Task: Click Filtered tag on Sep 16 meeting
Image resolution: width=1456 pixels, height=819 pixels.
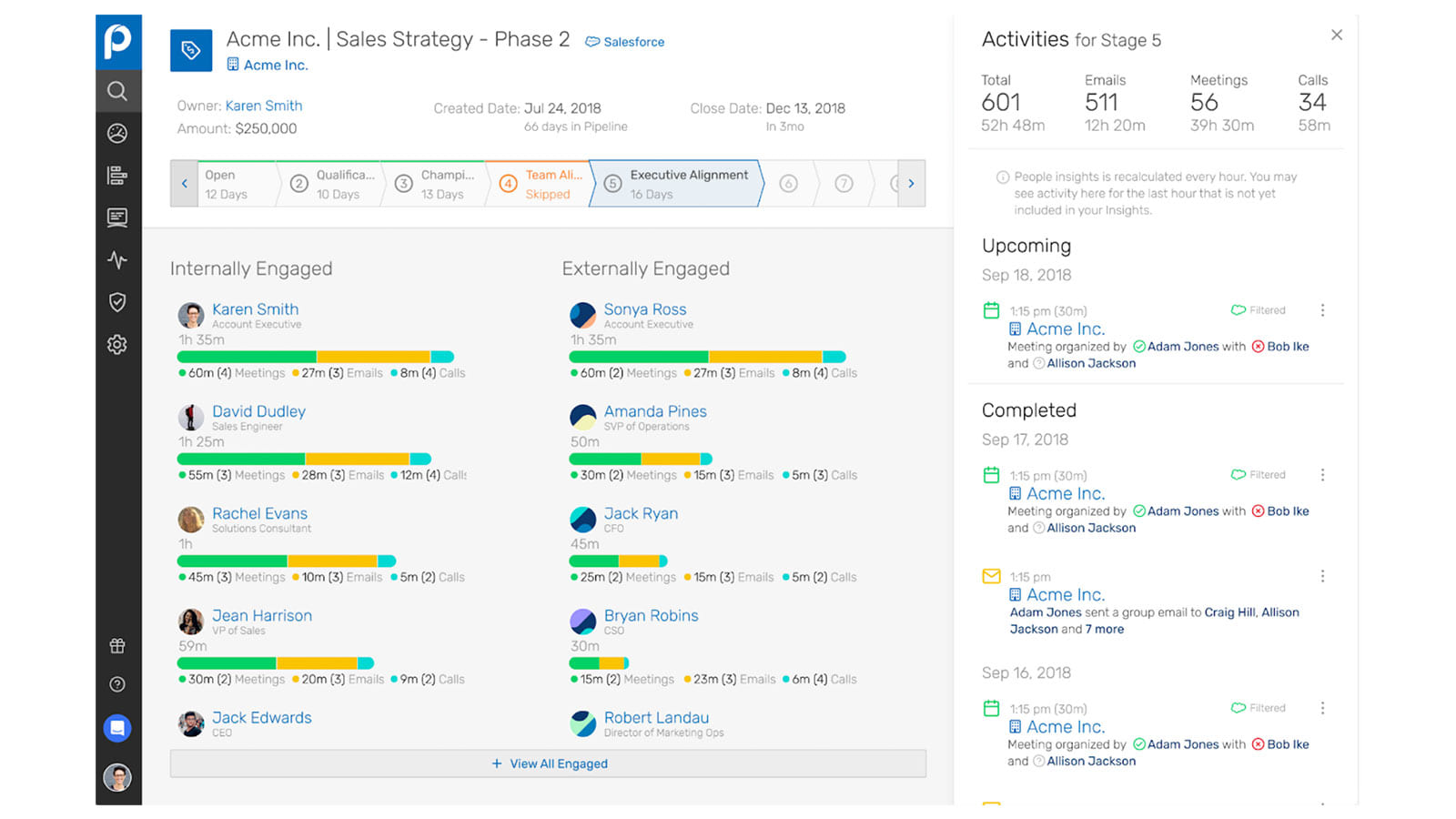Action: [1259, 708]
